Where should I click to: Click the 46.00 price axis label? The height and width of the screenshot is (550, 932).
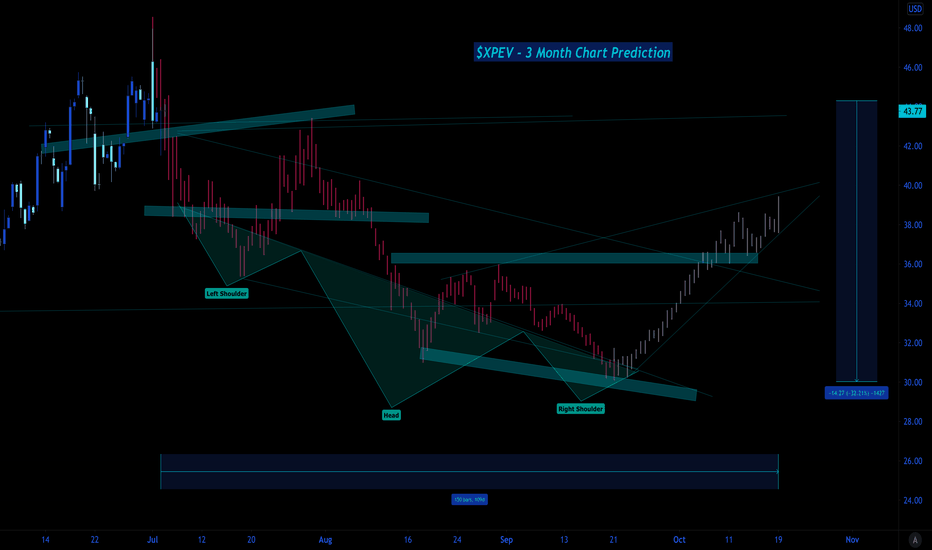[913, 68]
